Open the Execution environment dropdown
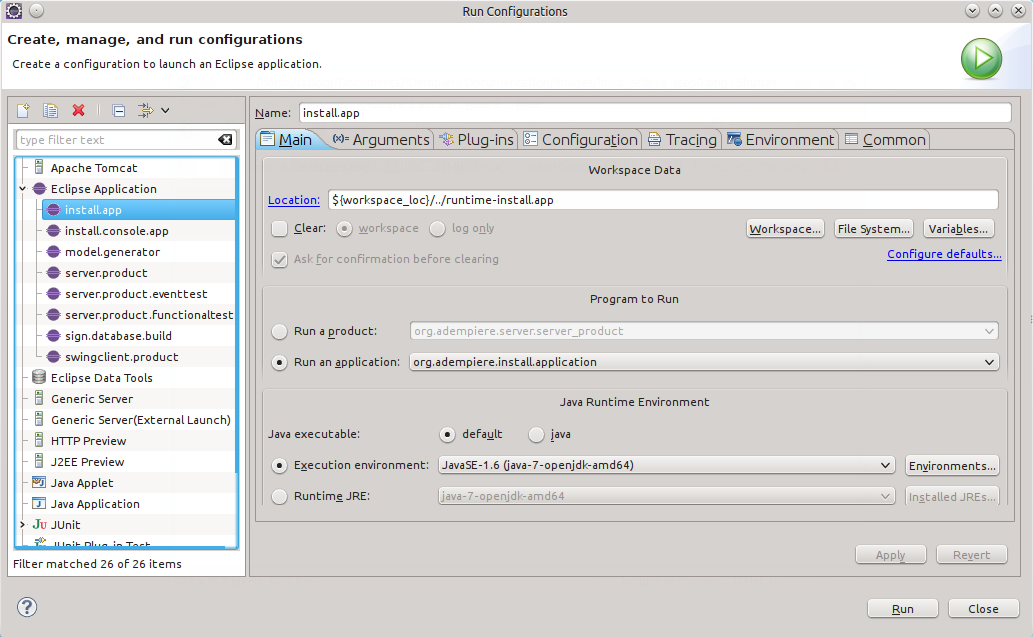Screen dimensions: 1033x637 (x=885, y=465)
